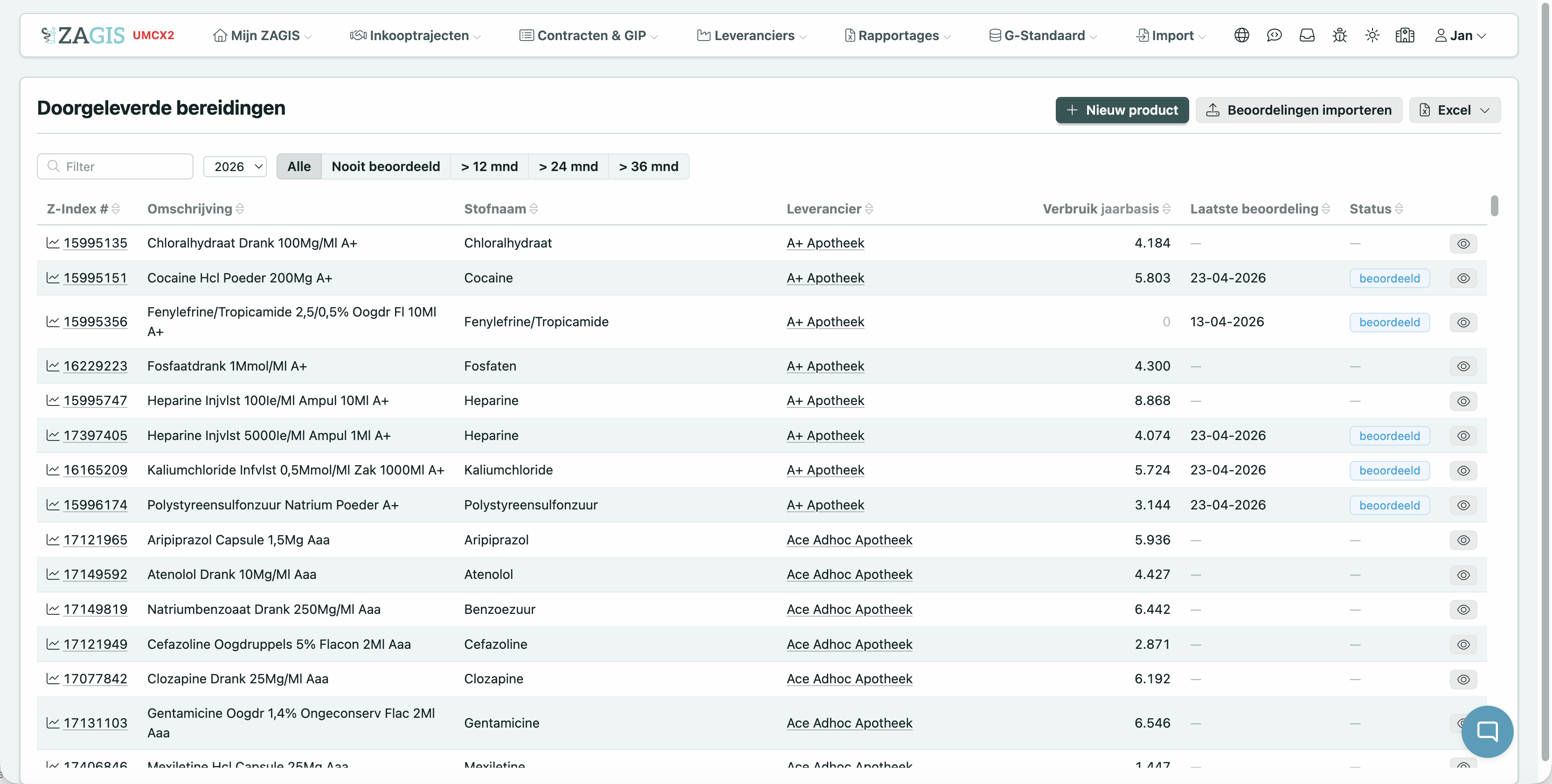The image size is (1552, 784).
Task: Click the bug report icon
Action: point(1339,35)
